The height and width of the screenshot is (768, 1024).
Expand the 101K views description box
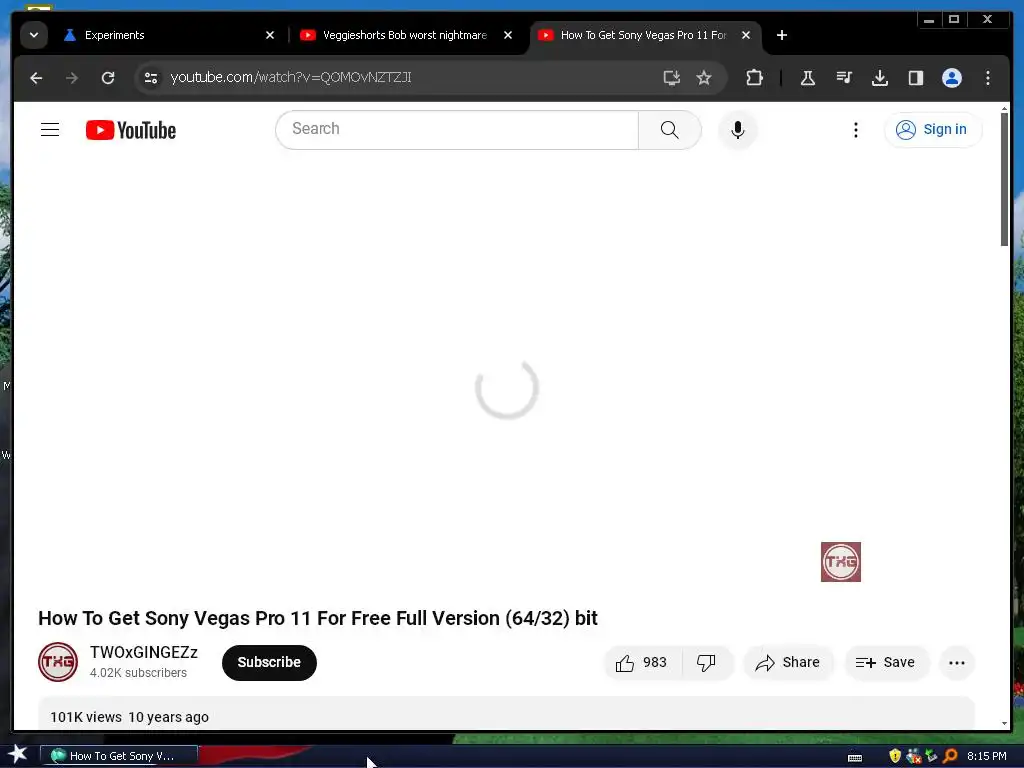[x=506, y=713]
